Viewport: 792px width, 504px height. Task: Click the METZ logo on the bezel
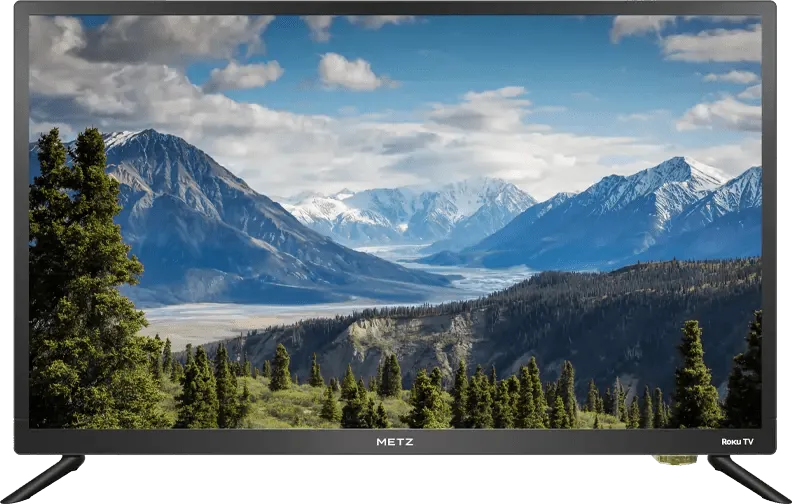pyautogui.click(x=395, y=442)
